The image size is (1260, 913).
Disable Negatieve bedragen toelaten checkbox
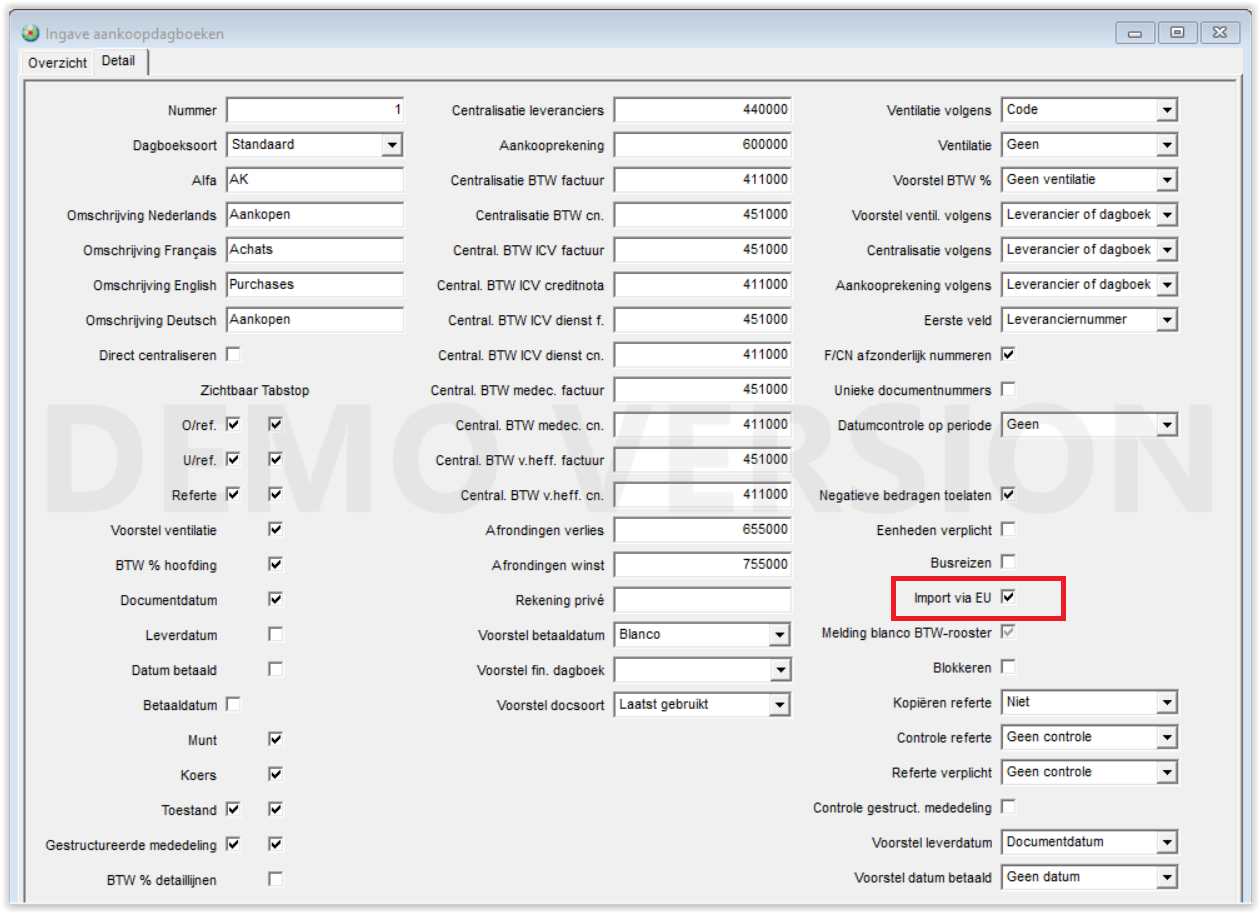1008,494
